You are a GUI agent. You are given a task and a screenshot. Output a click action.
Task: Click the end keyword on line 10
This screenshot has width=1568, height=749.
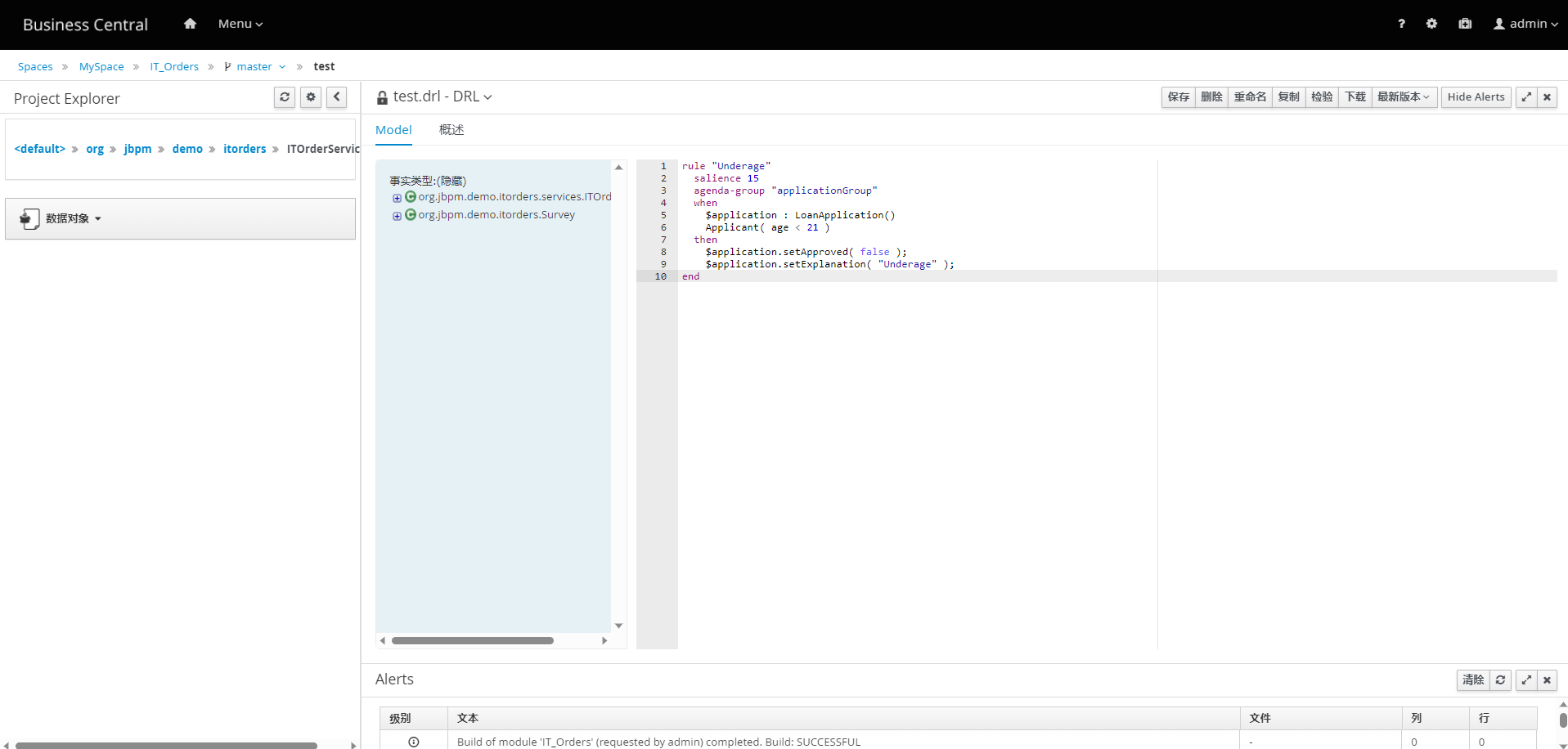click(691, 276)
